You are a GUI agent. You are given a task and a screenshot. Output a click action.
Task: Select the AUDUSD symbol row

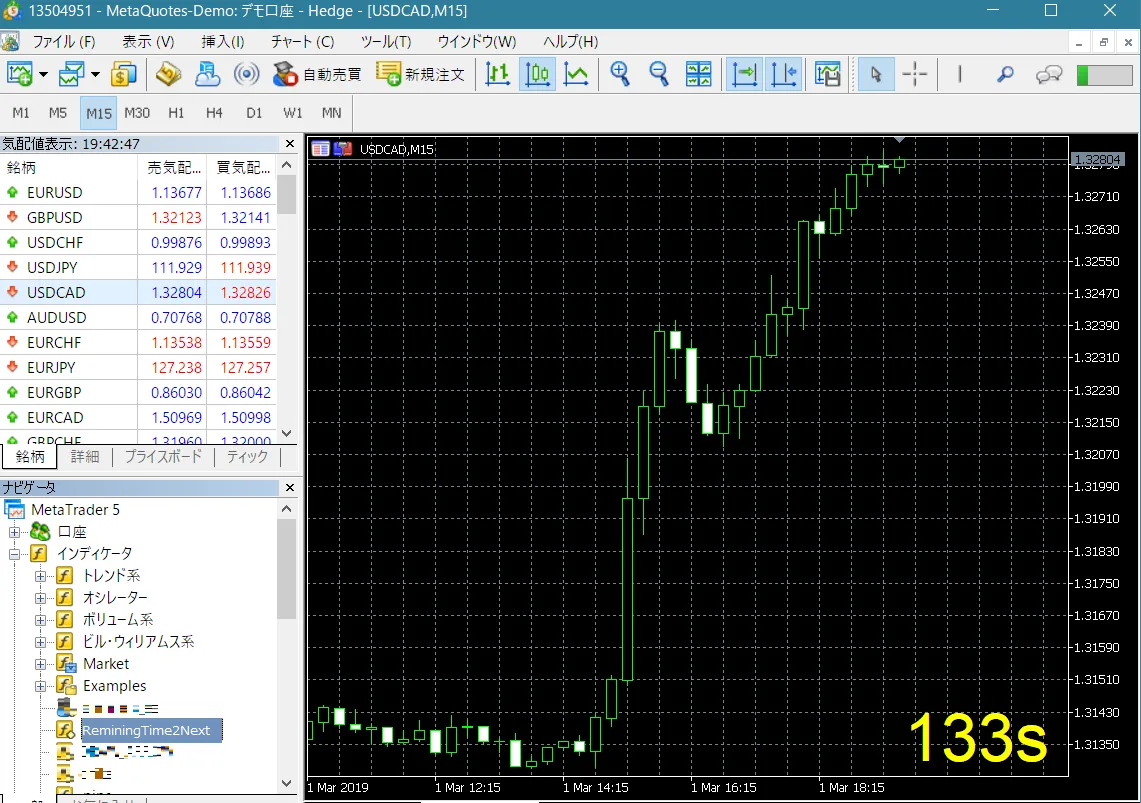point(138,318)
